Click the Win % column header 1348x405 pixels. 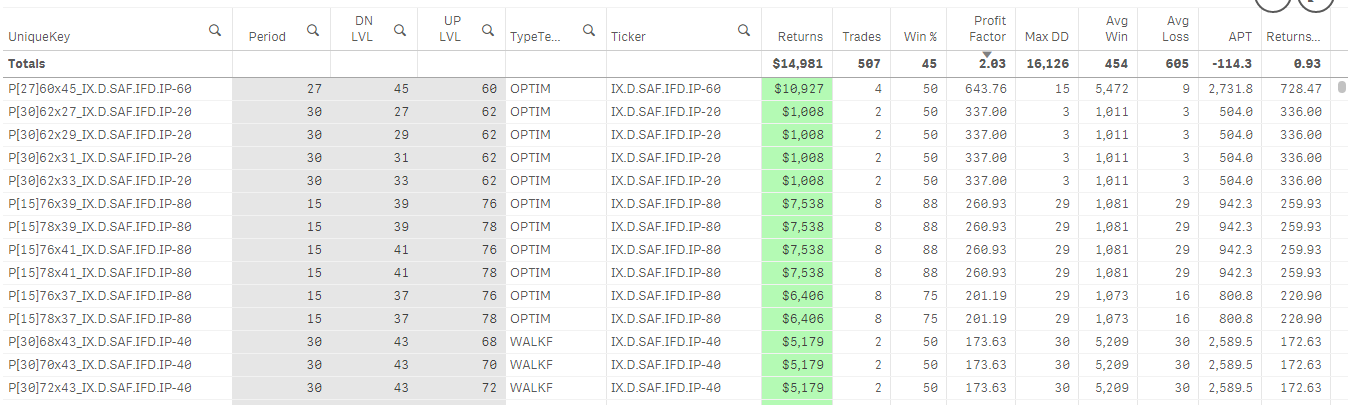tap(920, 37)
